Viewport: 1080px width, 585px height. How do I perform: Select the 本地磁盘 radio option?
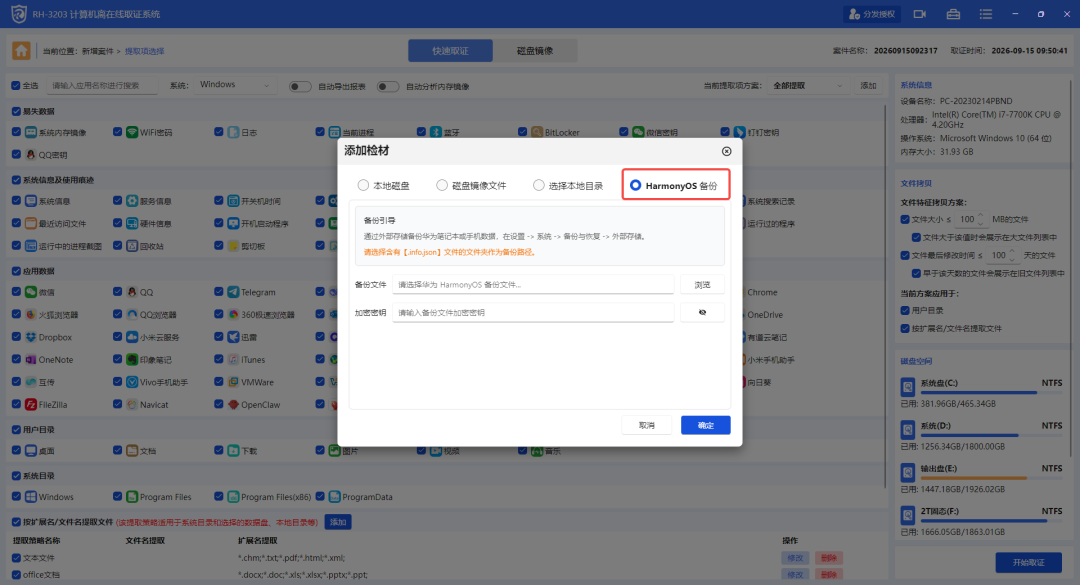[x=363, y=185]
